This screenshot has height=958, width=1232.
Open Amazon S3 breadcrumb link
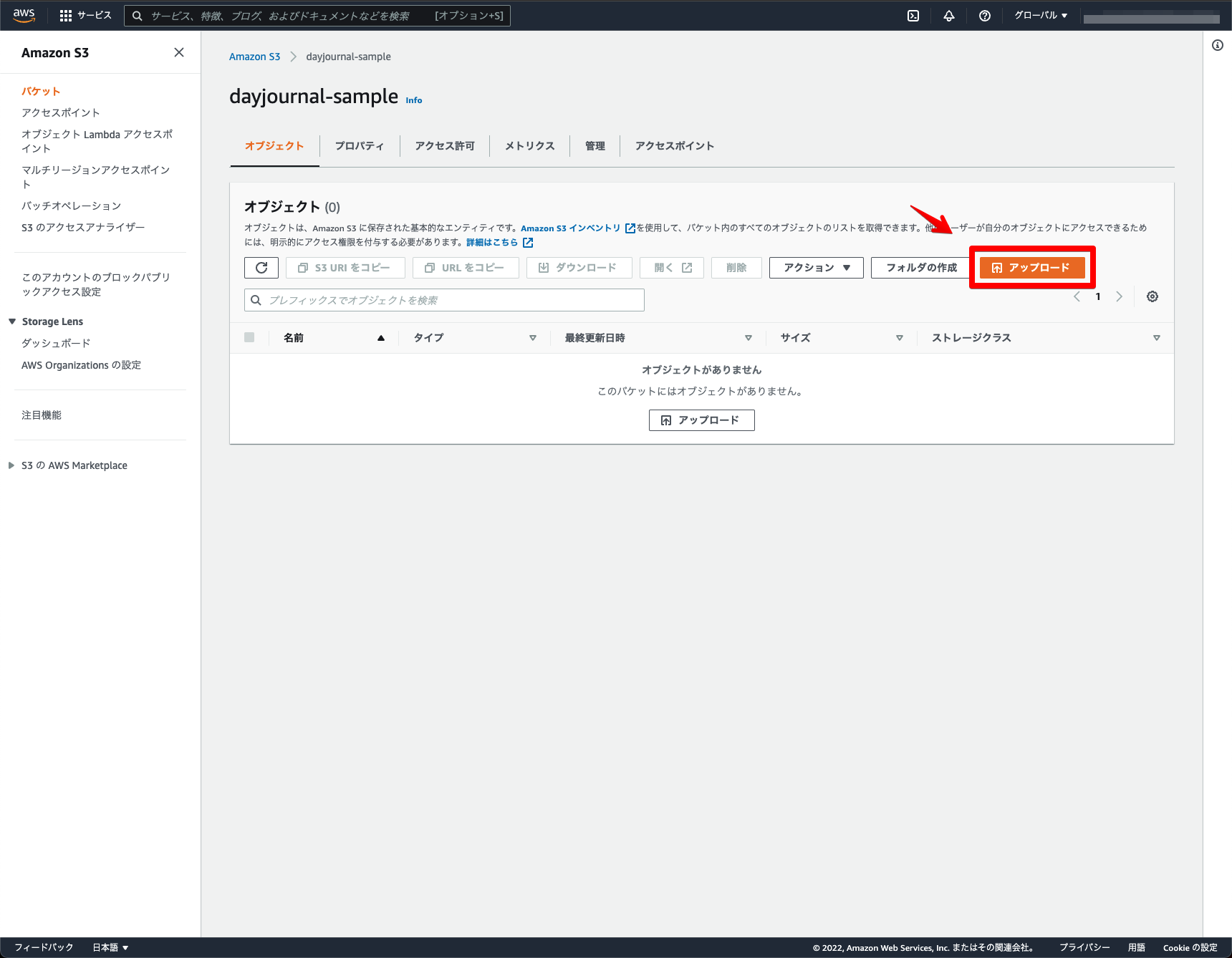pos(254,57)
